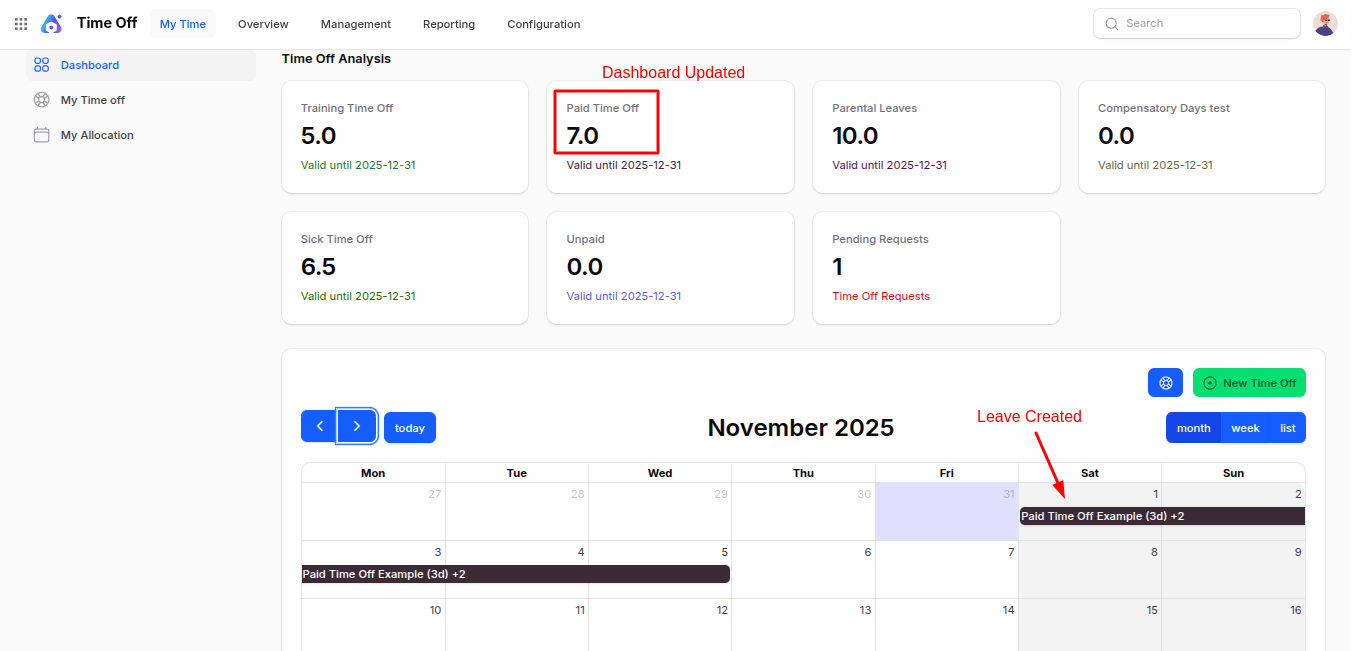The image size is (1352, 651).
Task: Click the New Time Off button
Action: [x=1249, y=383]
